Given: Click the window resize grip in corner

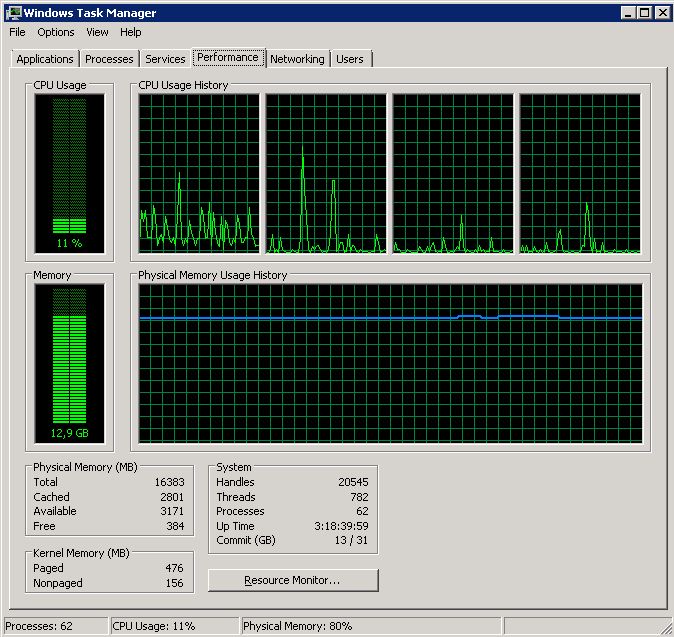Looking at the screenshot, I should [x=665, y=628].
